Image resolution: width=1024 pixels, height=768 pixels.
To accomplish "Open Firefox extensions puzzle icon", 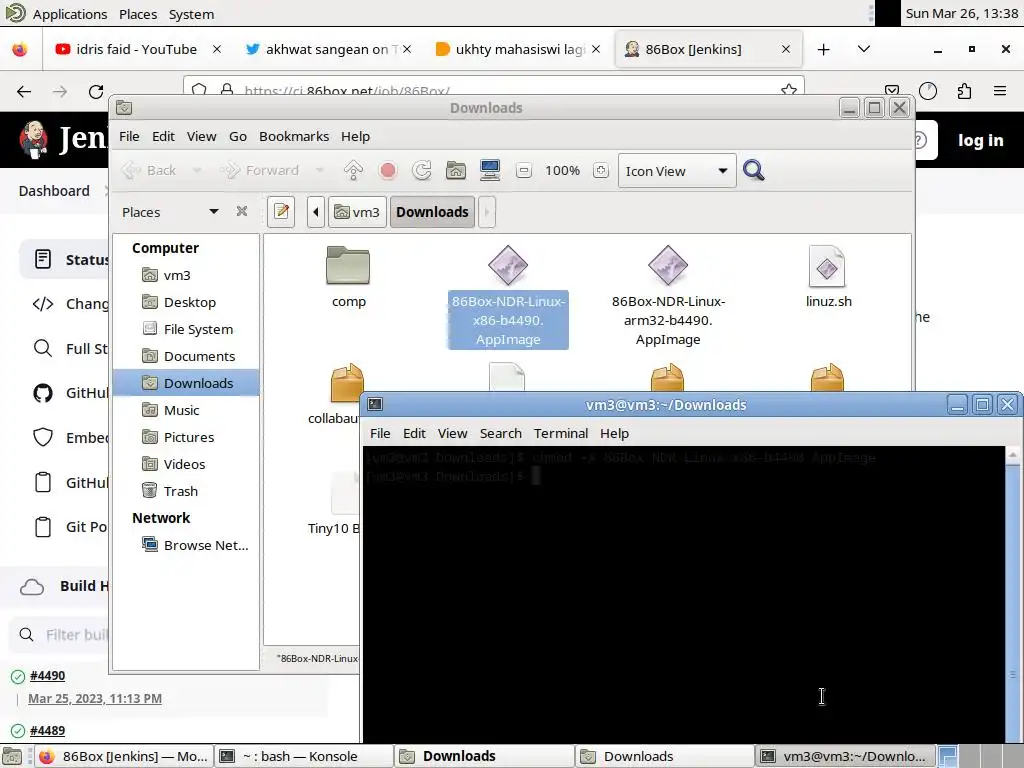I will 965,91.
